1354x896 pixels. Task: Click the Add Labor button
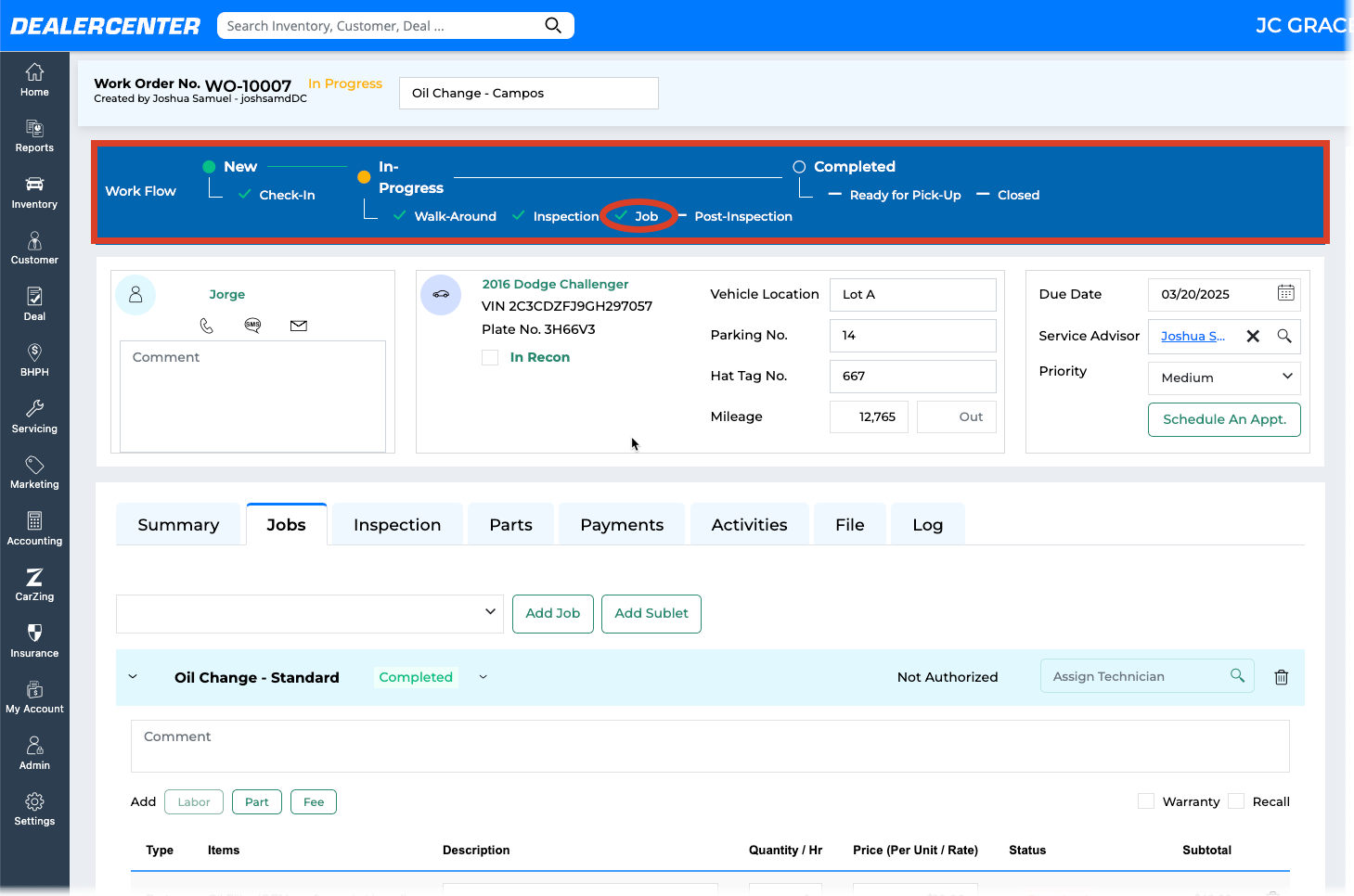coord(194,801)
